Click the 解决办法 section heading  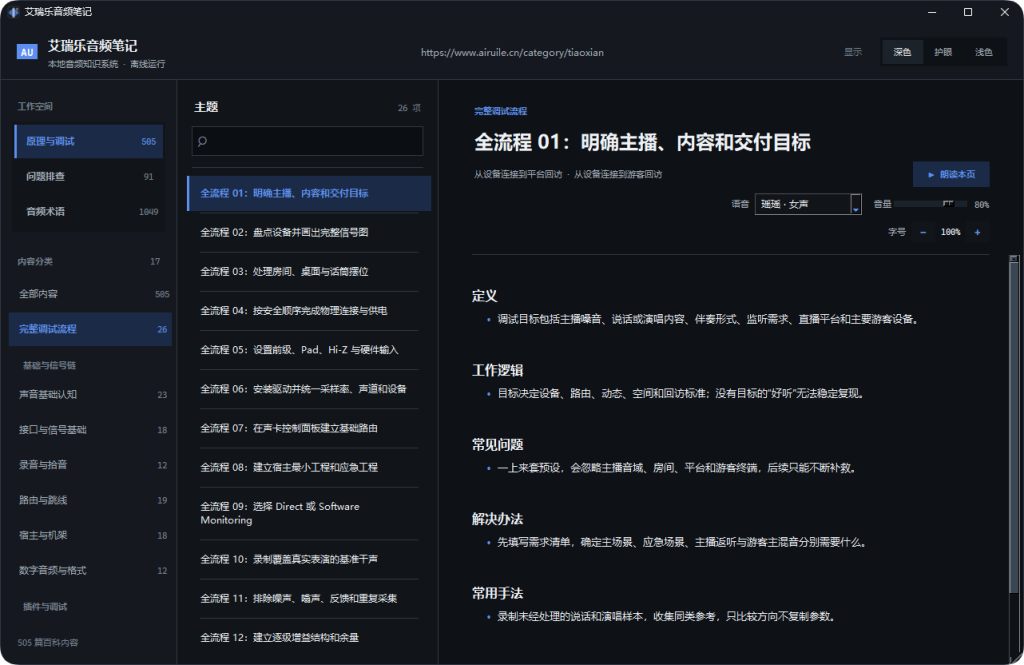tap(498, 519)
